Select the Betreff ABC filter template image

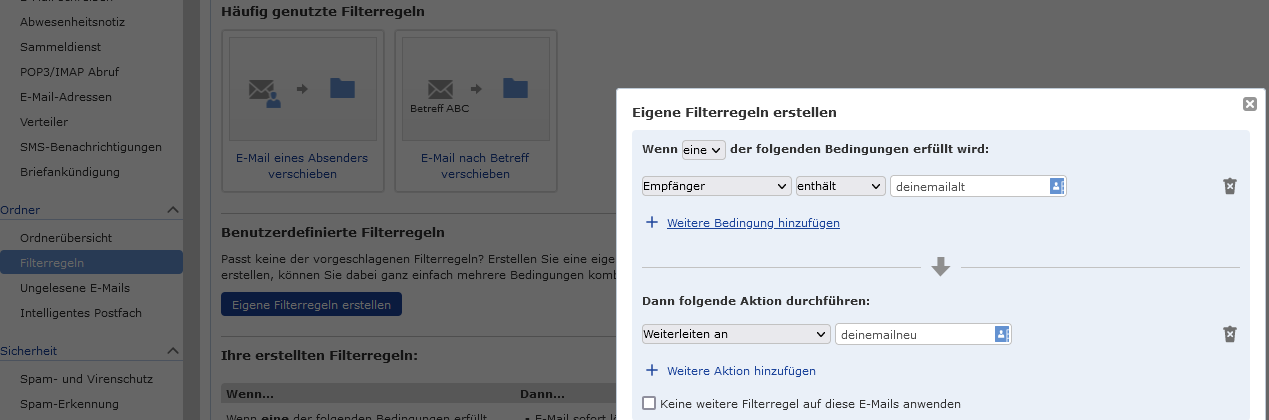point(475,90)
